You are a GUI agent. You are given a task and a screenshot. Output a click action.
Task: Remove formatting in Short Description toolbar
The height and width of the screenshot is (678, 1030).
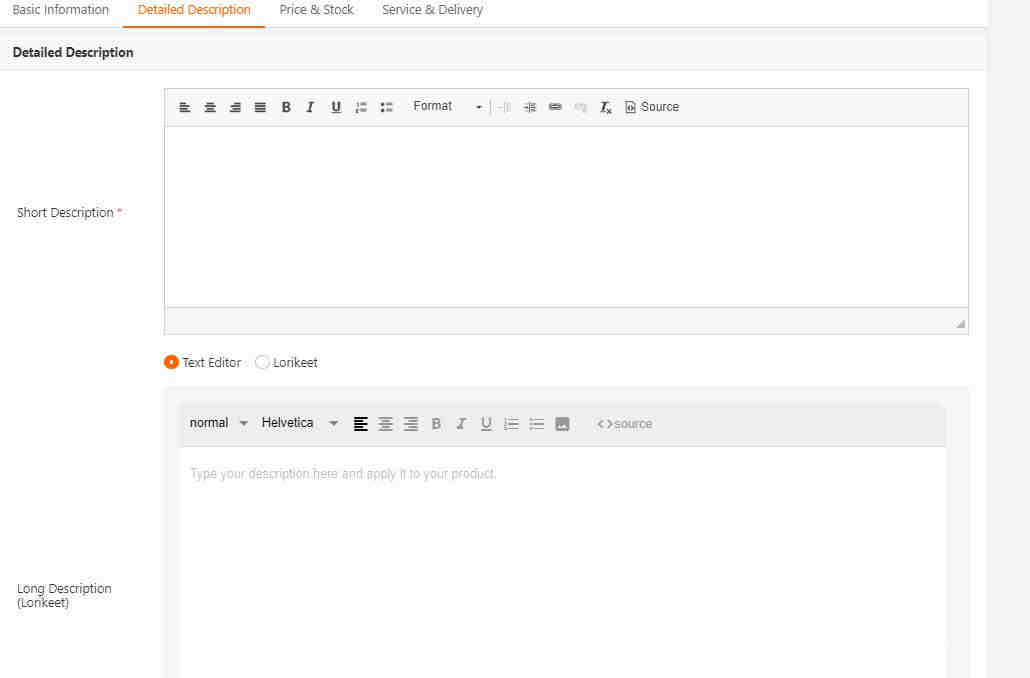[x=606, y=107]
